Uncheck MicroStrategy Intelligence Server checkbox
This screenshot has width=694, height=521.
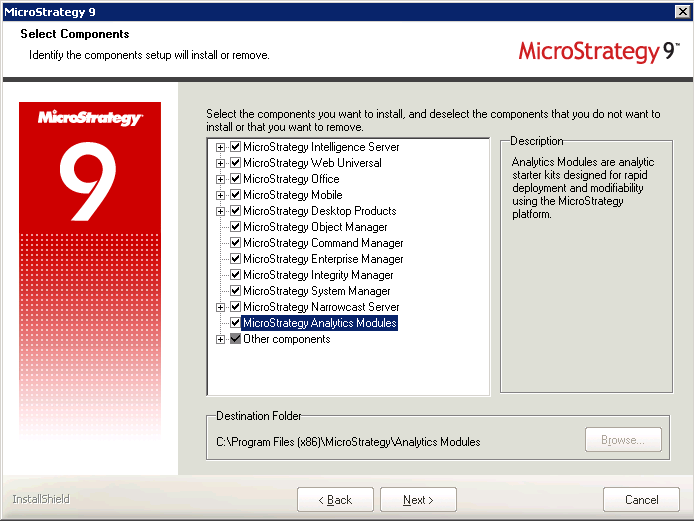coord(236,147)
